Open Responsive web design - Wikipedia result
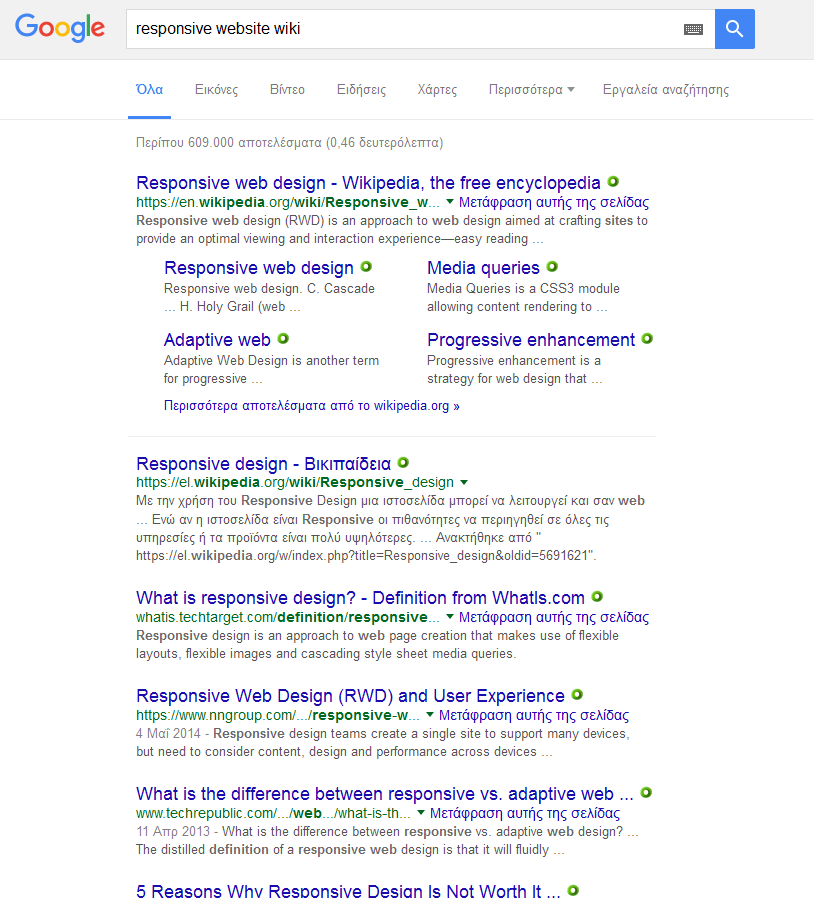Image resolution: width=814 pixels, height=898 pixels. 368,183
